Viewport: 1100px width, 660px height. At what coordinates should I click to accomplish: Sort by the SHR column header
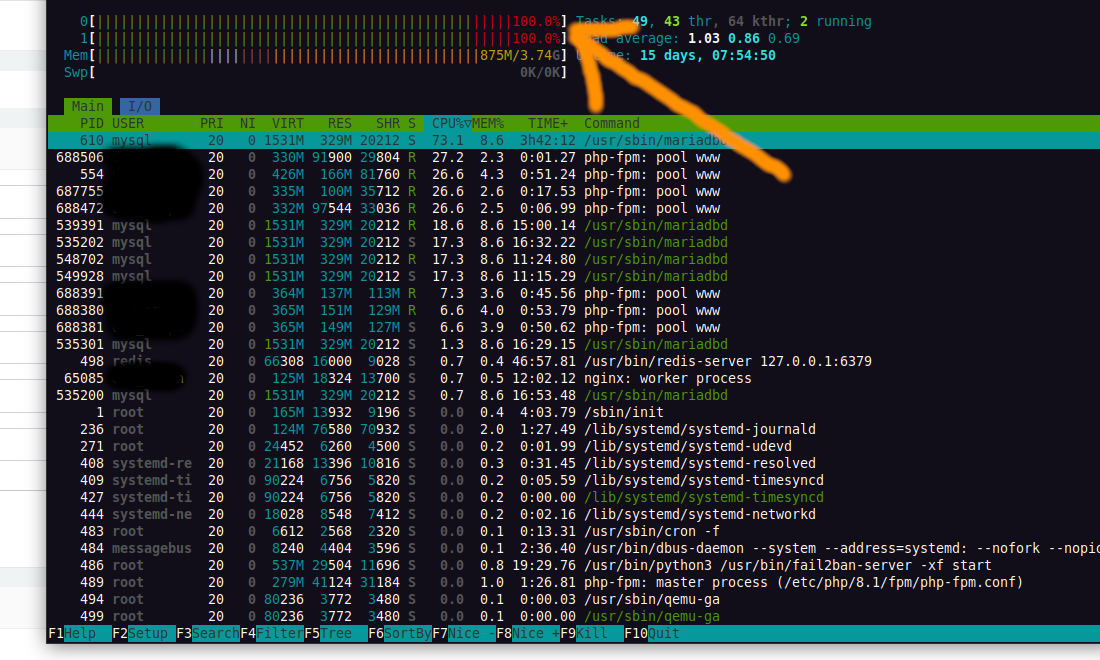[387, 123]
